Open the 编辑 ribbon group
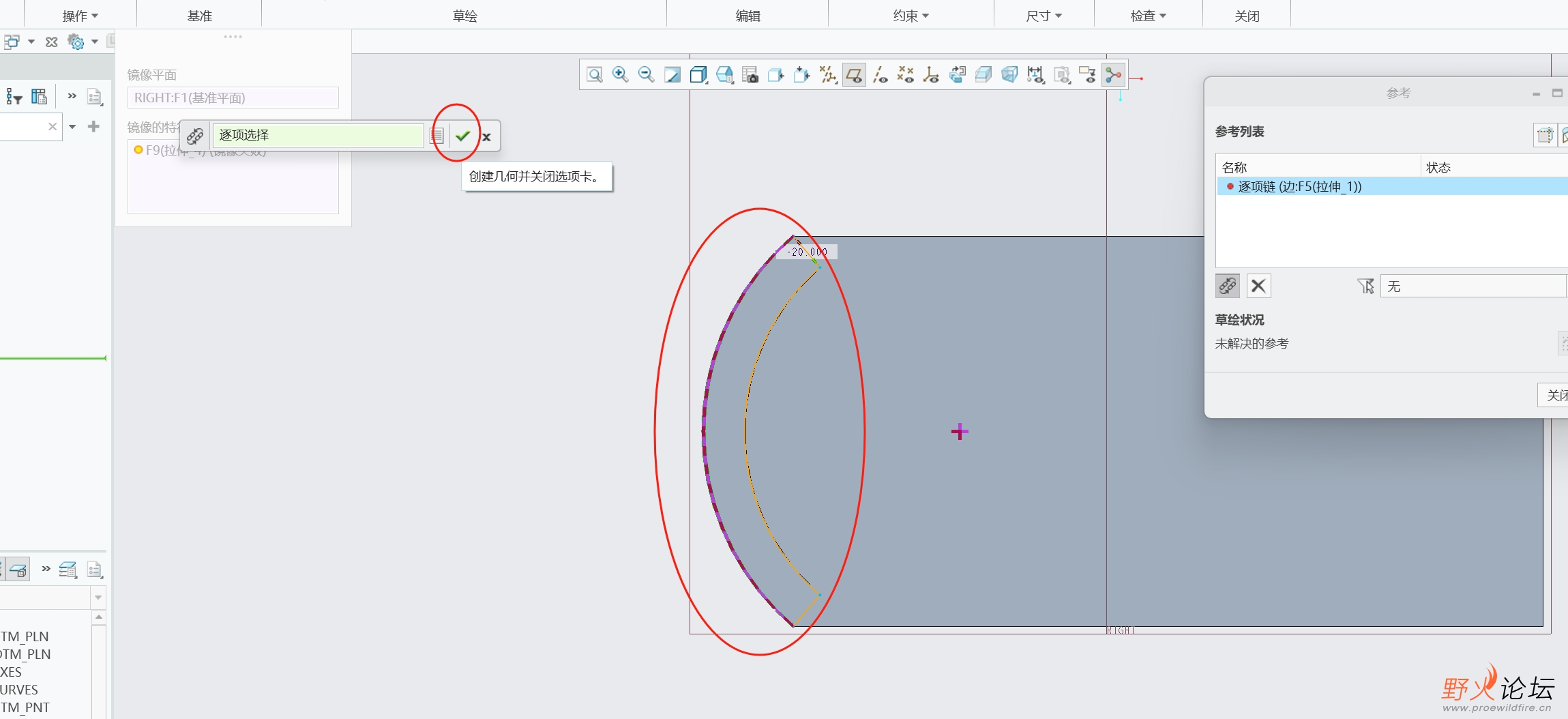This screenshot has width=1568, height=719. click(748, 16)
